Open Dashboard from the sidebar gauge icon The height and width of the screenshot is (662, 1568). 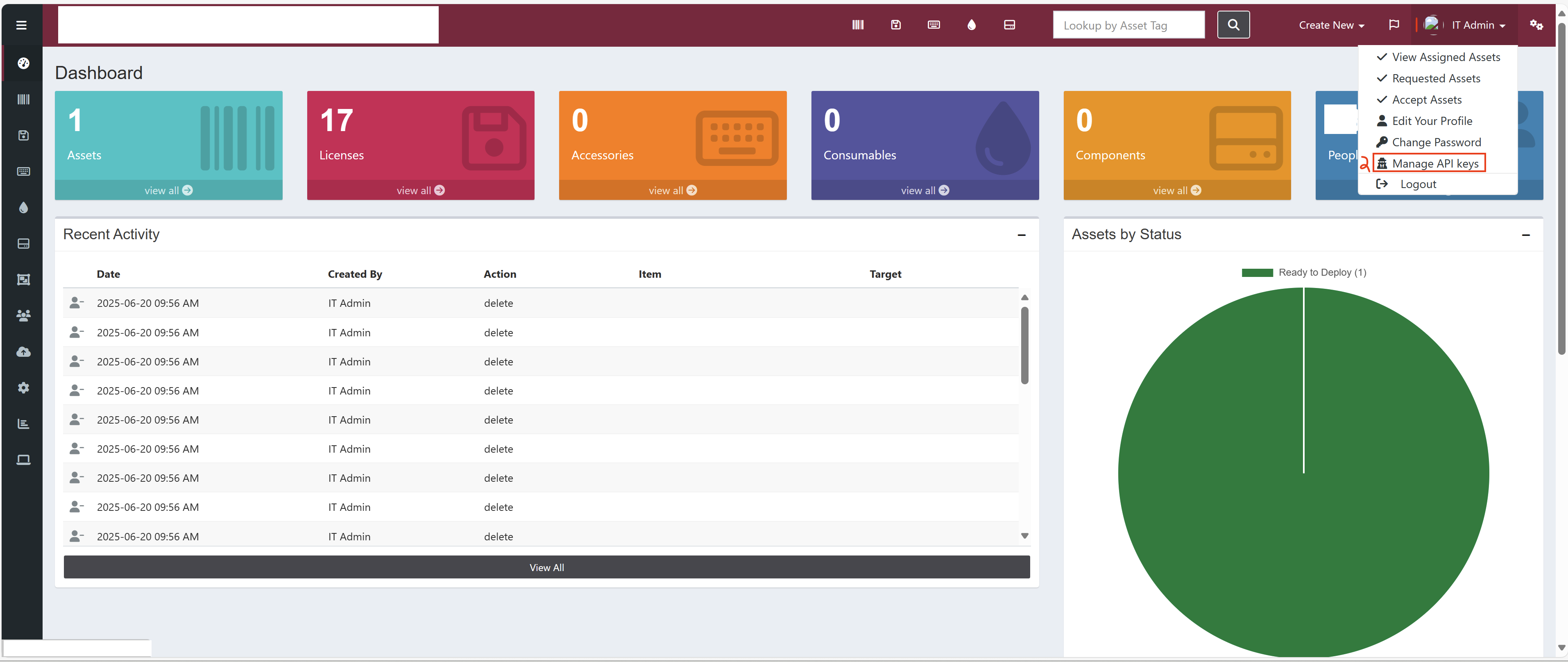point(23,63)
